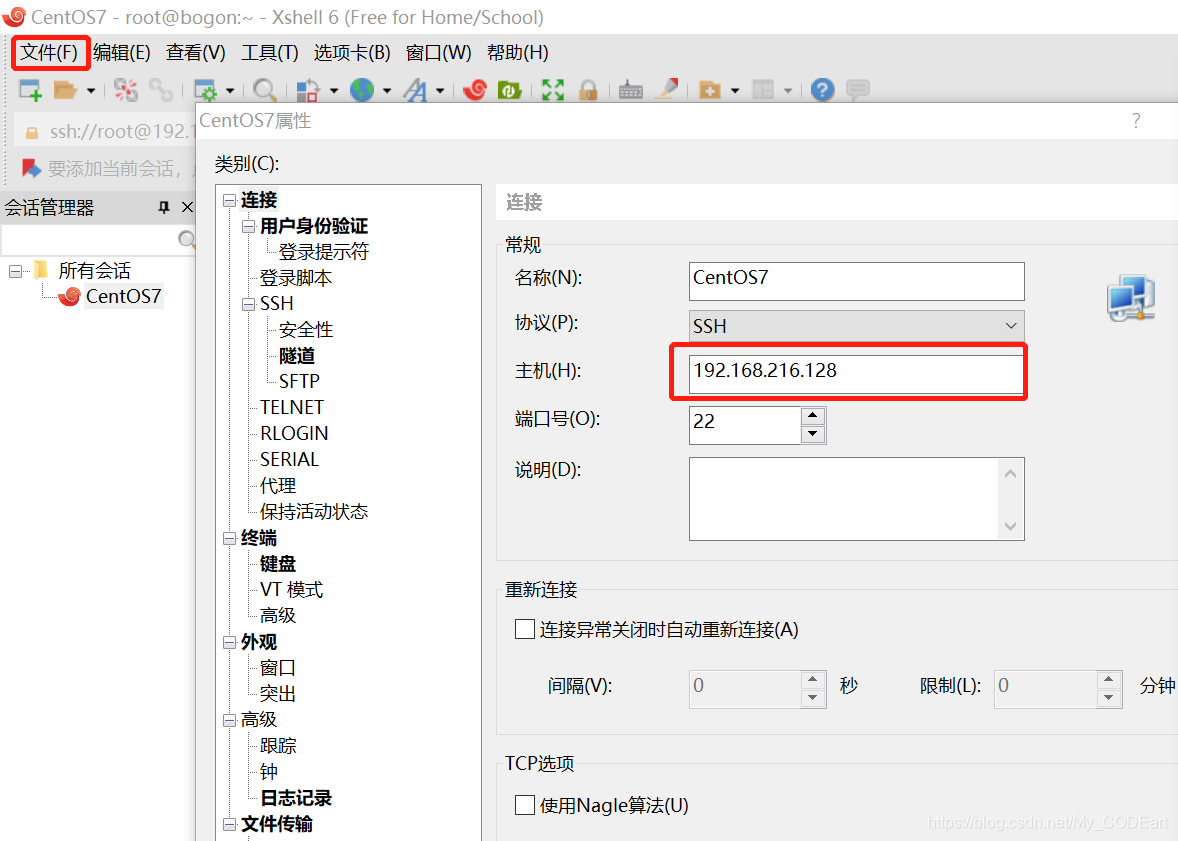
Task: Collapse the 连接 category node
Action: [229, 201]
